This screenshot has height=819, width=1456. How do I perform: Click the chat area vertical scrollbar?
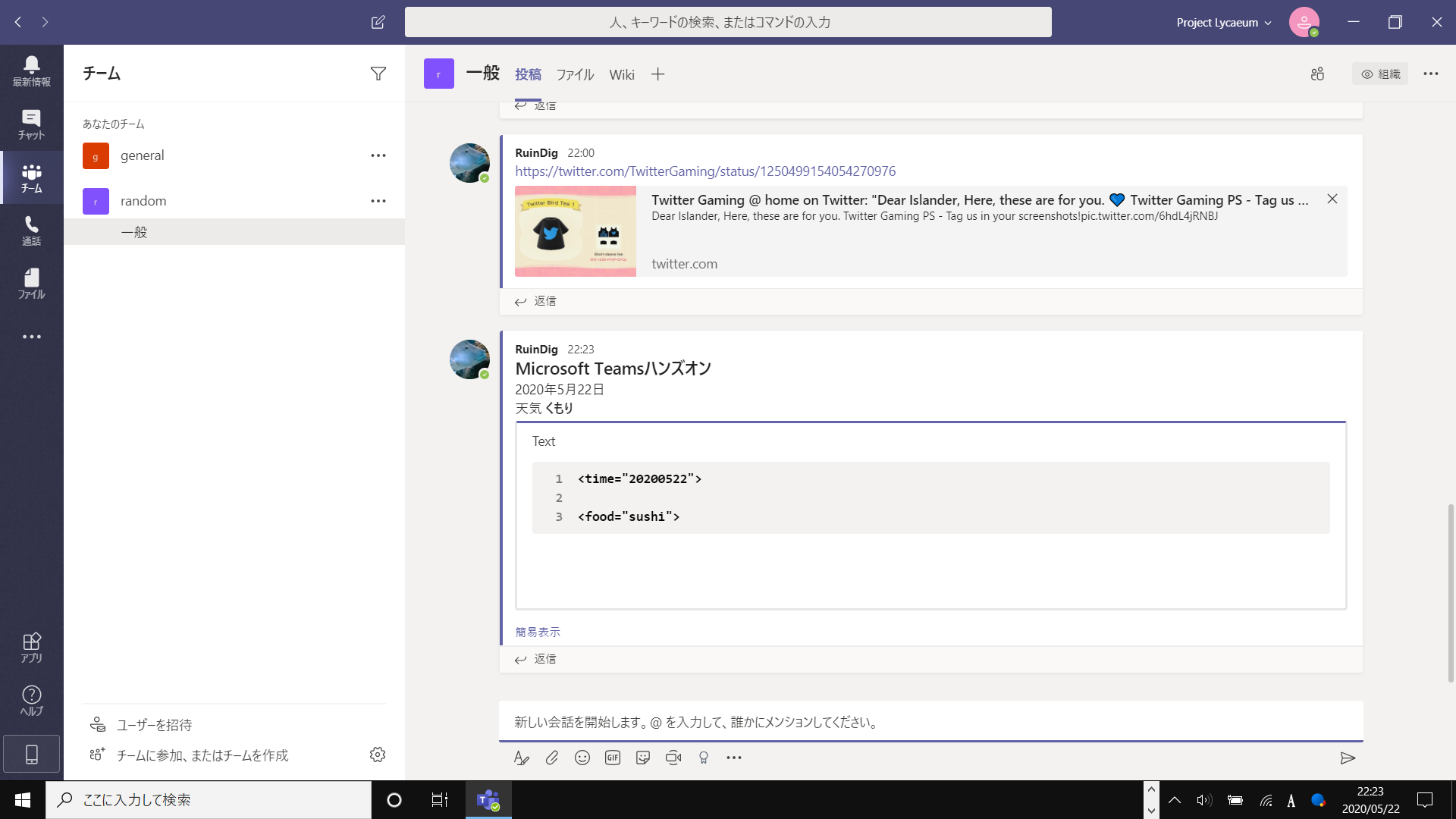(x=1450, y=591)
